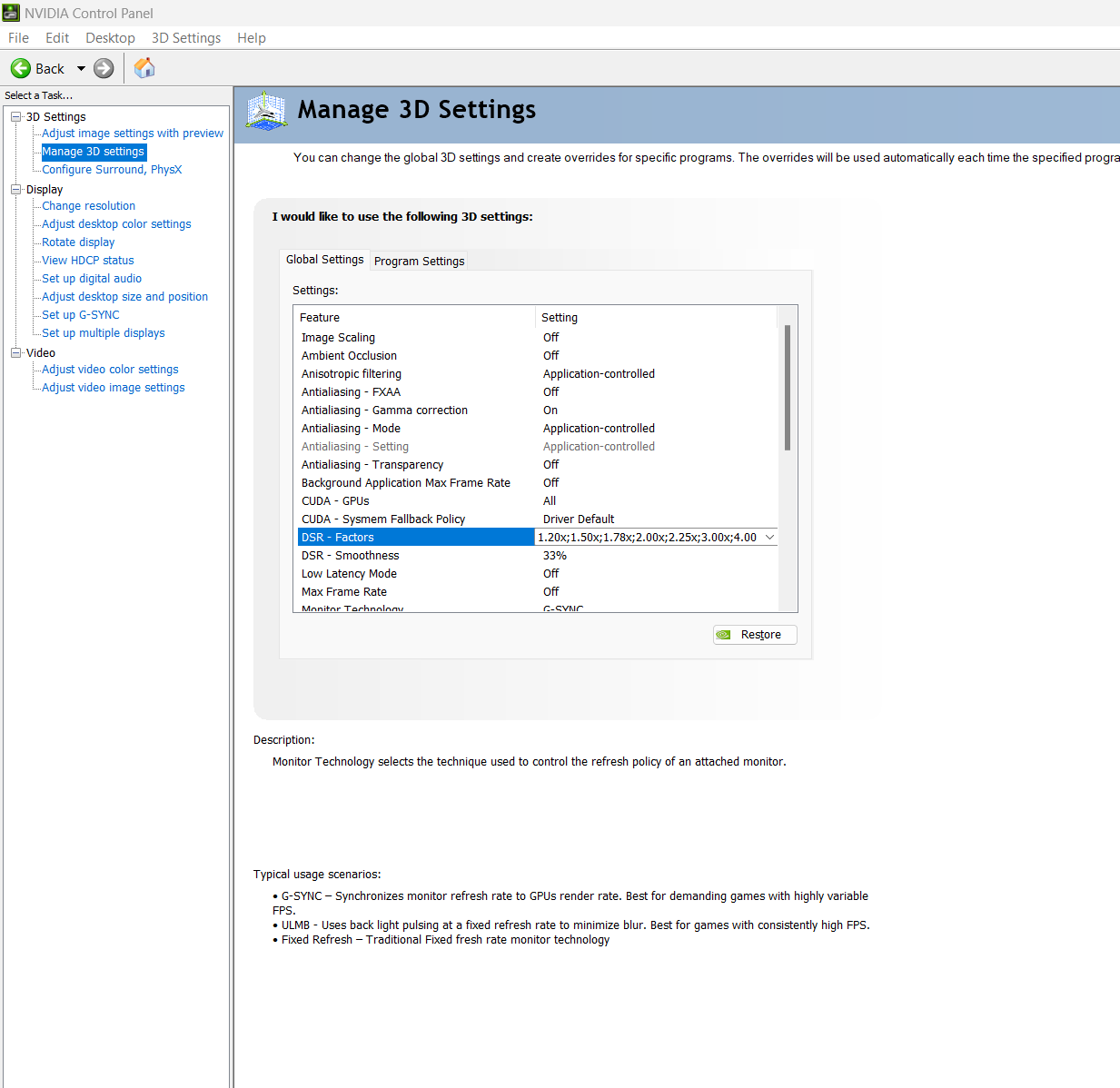Click the Feature column header
This screenshot has width=1120, height=1088.
click(416, 317)
